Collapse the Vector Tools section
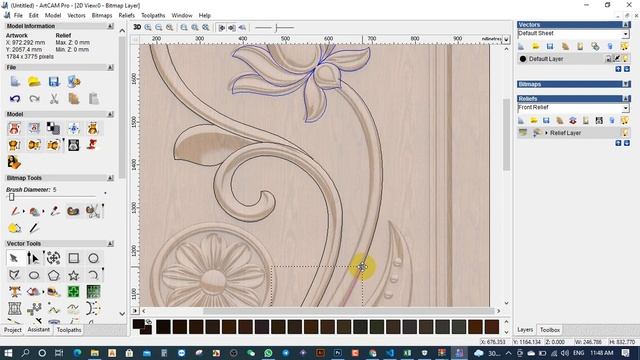This screenshot has height=360, width=640. [x=110, y=244]
